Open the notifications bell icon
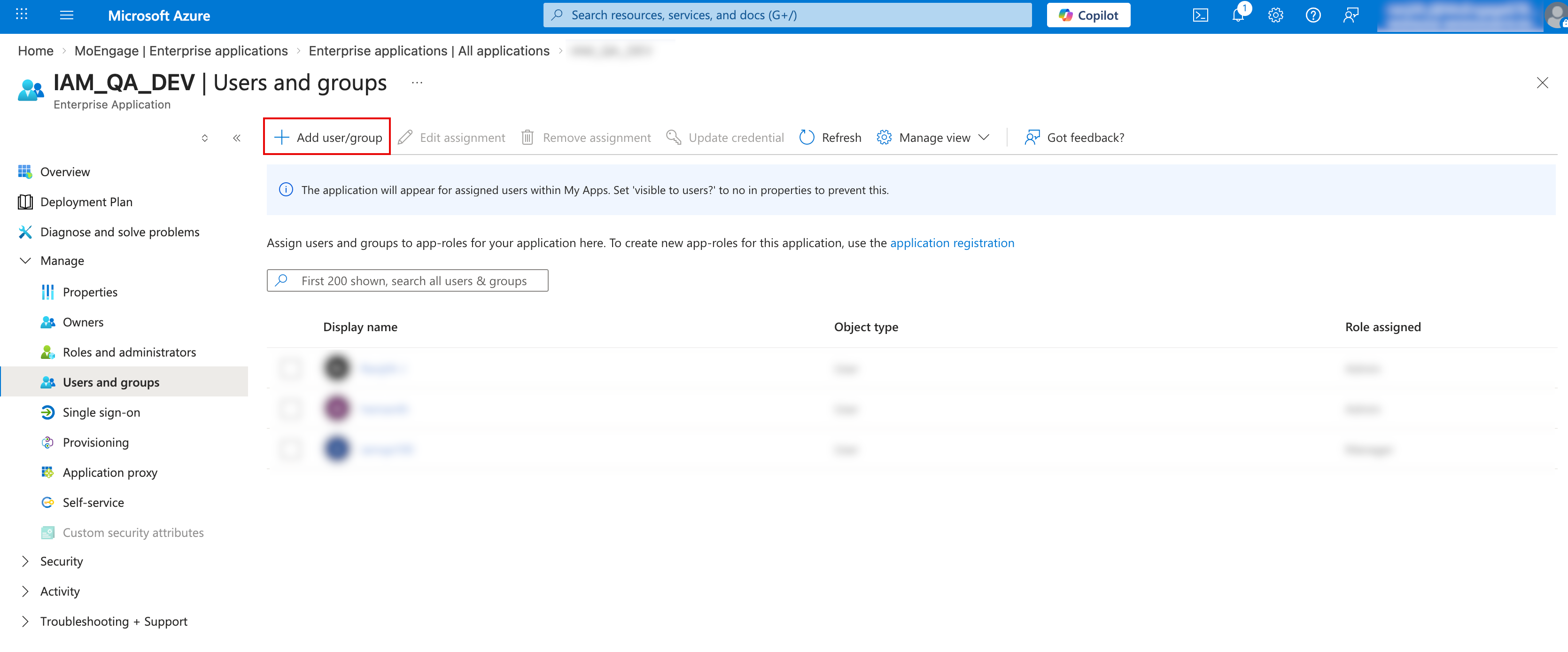Viewport: 1568px width, 652px height. (x=1237, y=15)
